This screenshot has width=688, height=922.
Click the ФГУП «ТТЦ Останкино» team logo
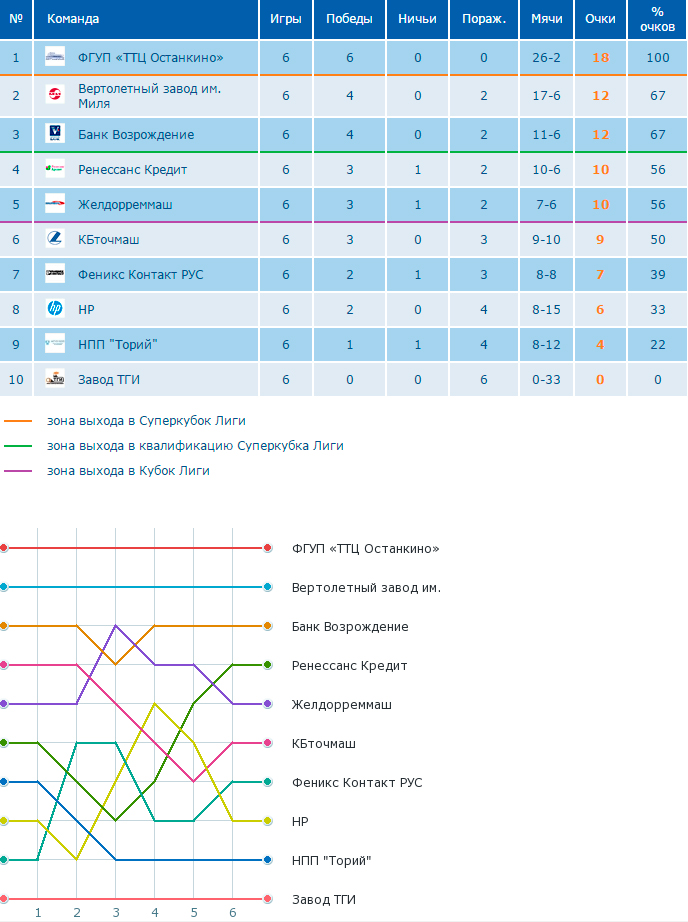coord(55,57)
